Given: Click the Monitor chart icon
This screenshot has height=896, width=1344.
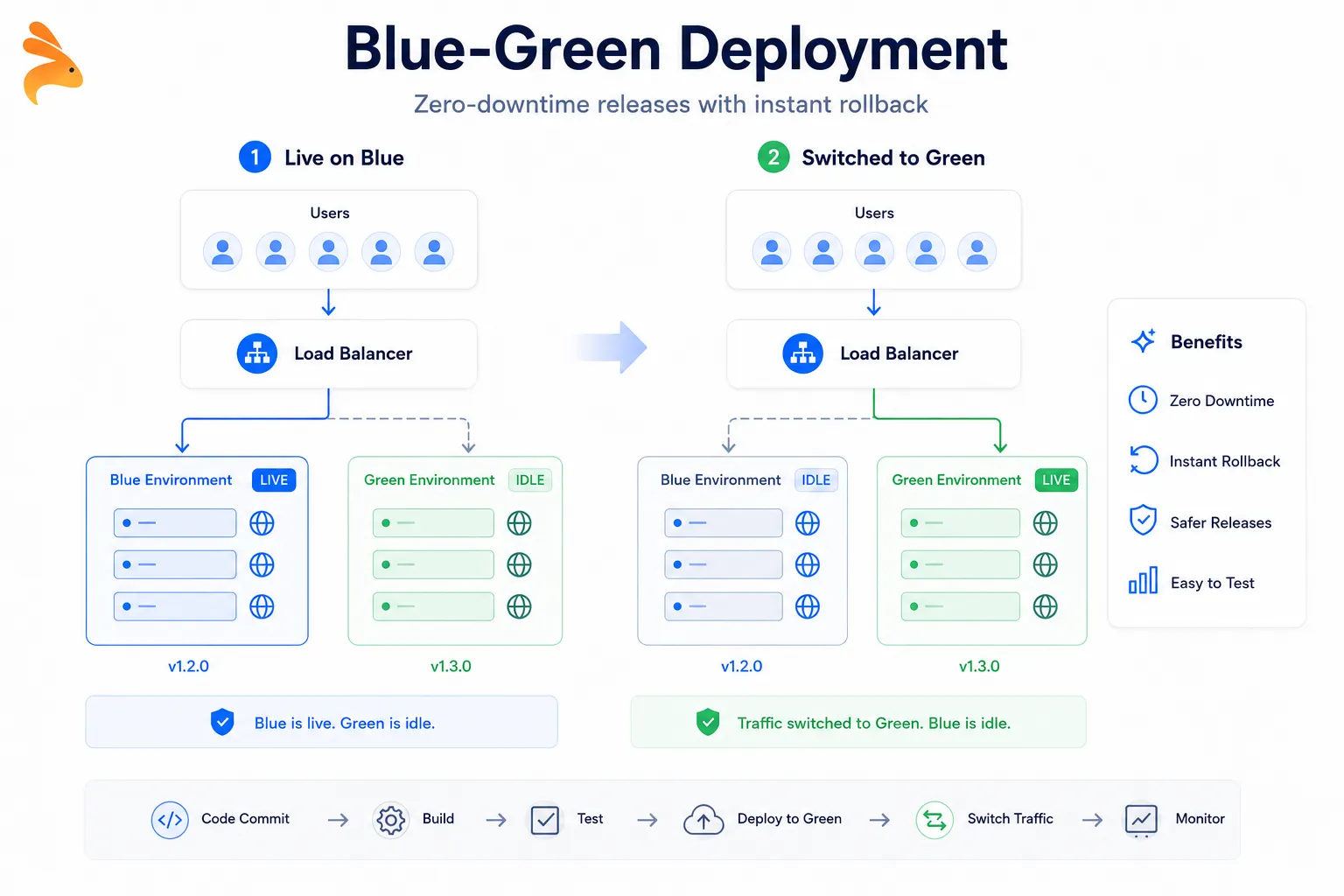Looking at the screenshot, I should [x=1141, y=821].
